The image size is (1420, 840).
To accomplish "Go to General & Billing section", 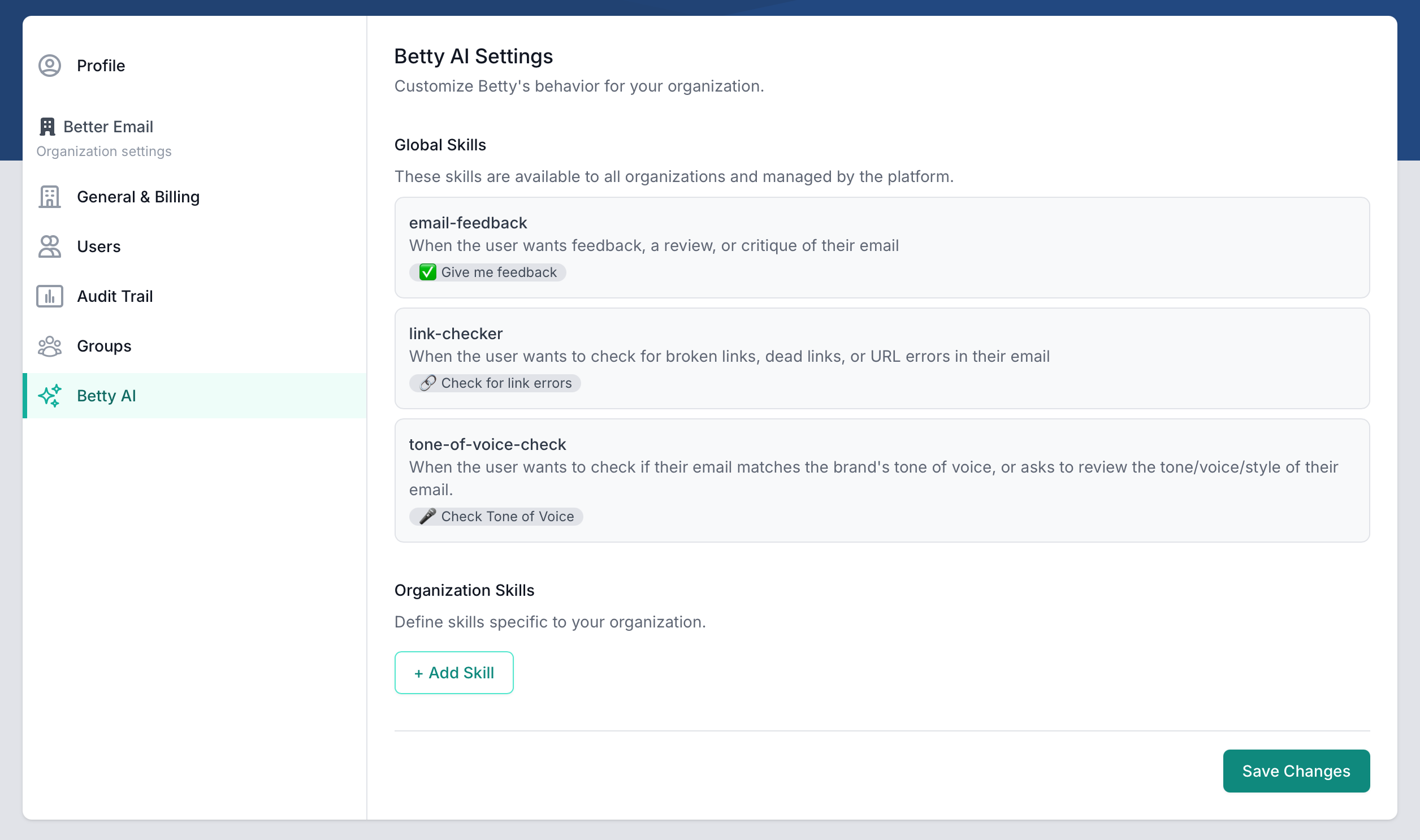I will tap(138, 197).
